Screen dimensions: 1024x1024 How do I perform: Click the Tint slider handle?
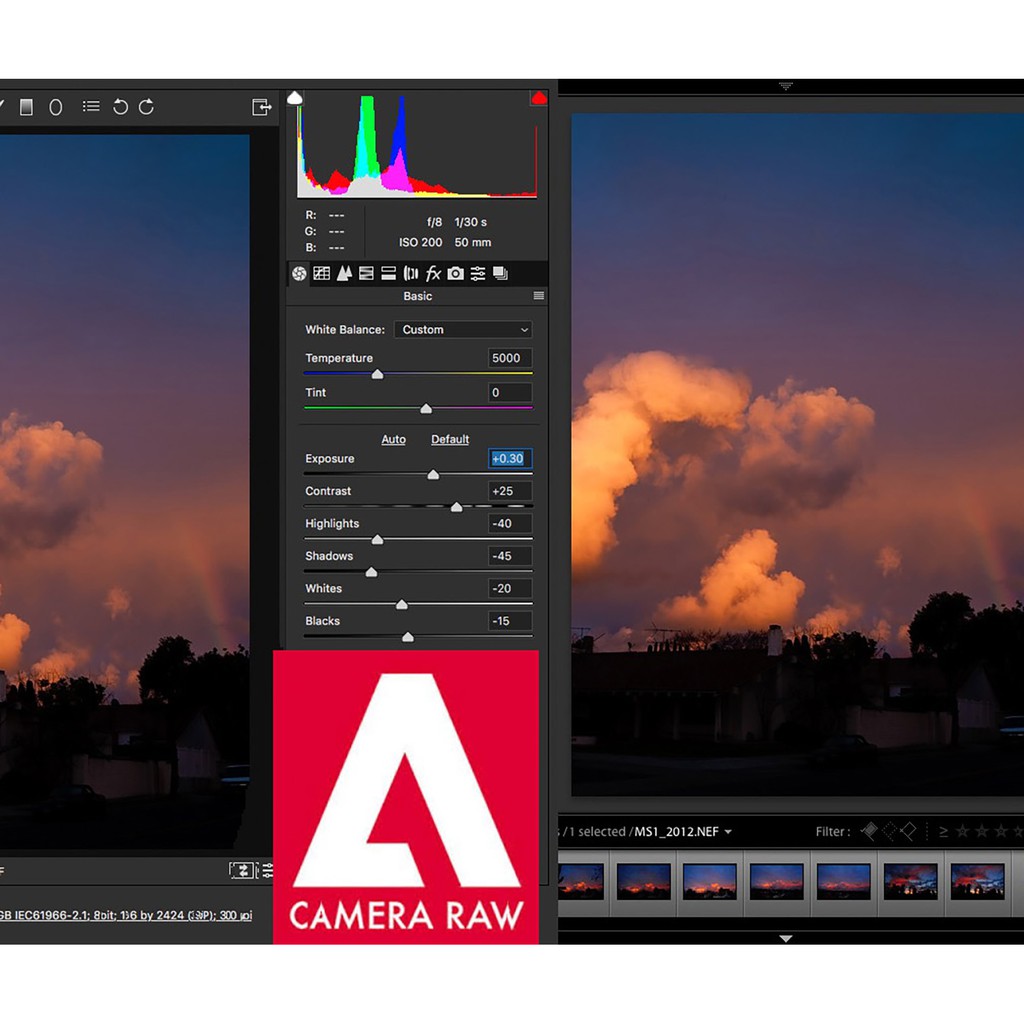(426, 409)
